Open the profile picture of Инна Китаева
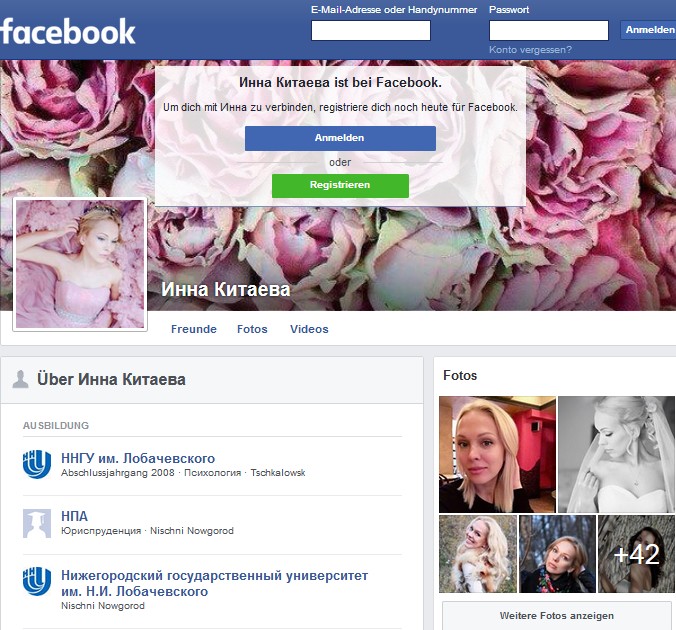Screen dimensions: 676x630 80,264
